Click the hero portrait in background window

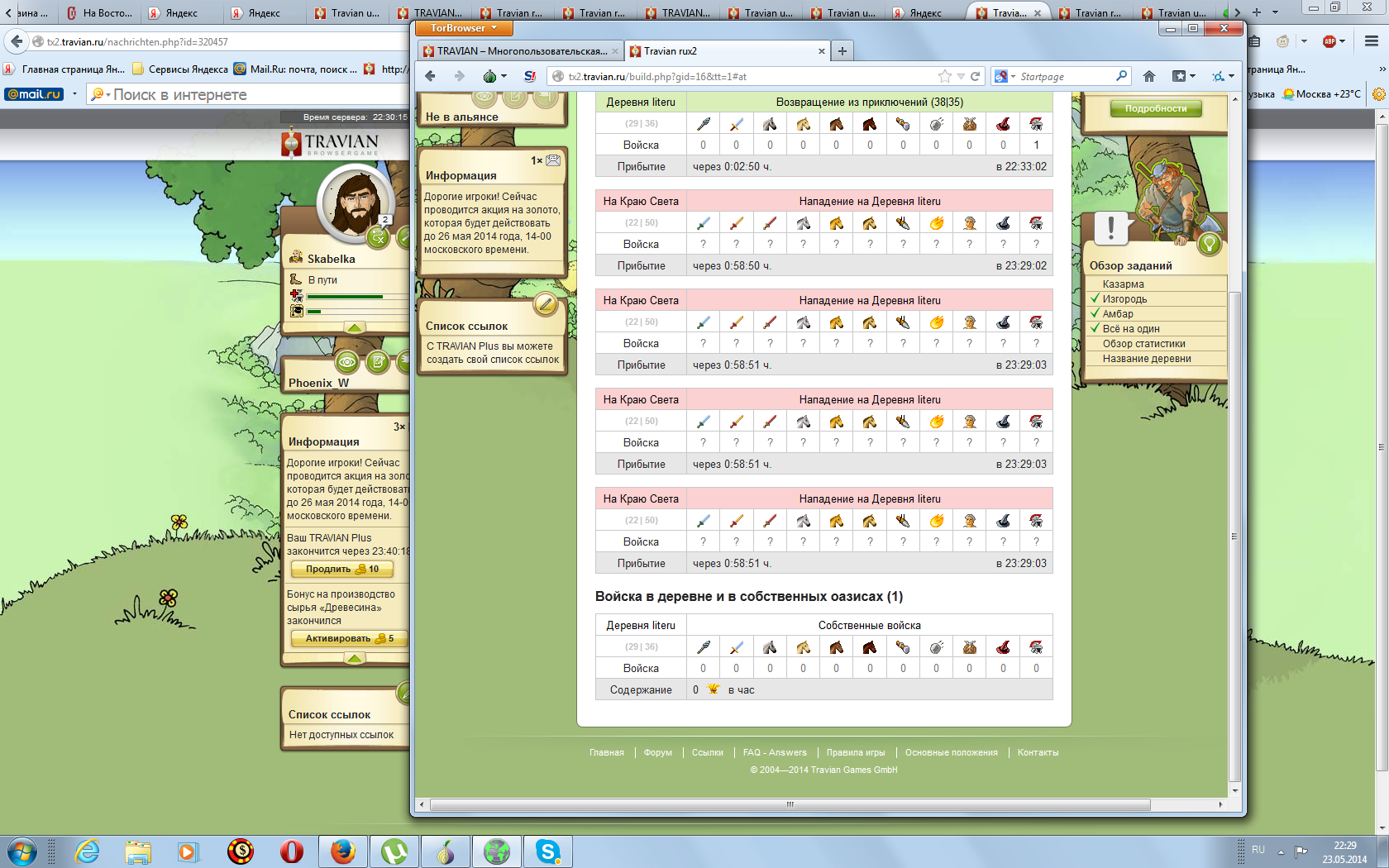pos(357,203)
